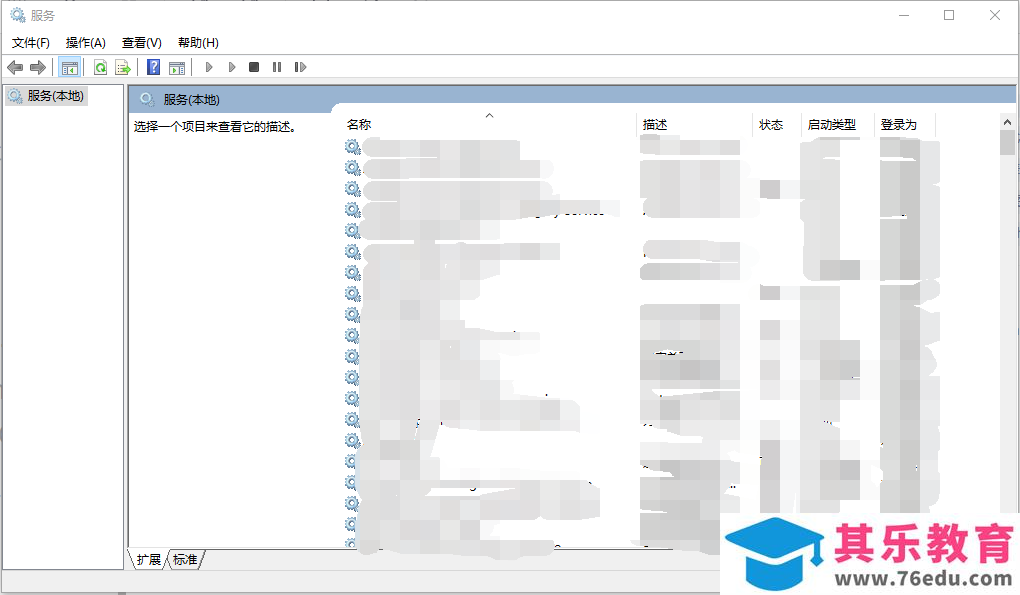This screenshot has width=1020, height=595.
Task: Start the service with the first play icon
Action: tap(209, 67)
